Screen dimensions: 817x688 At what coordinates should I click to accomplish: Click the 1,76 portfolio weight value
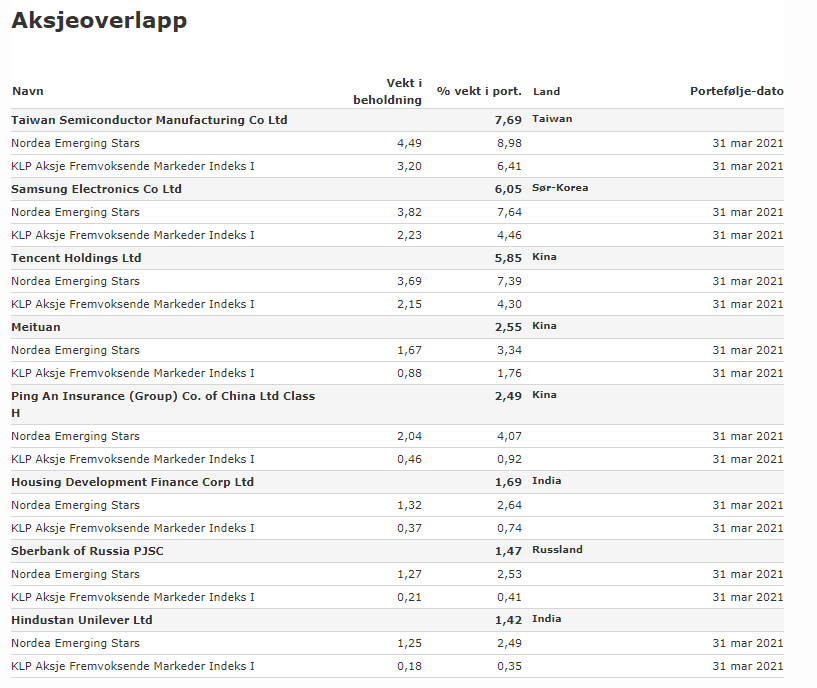tap(509, 373)
